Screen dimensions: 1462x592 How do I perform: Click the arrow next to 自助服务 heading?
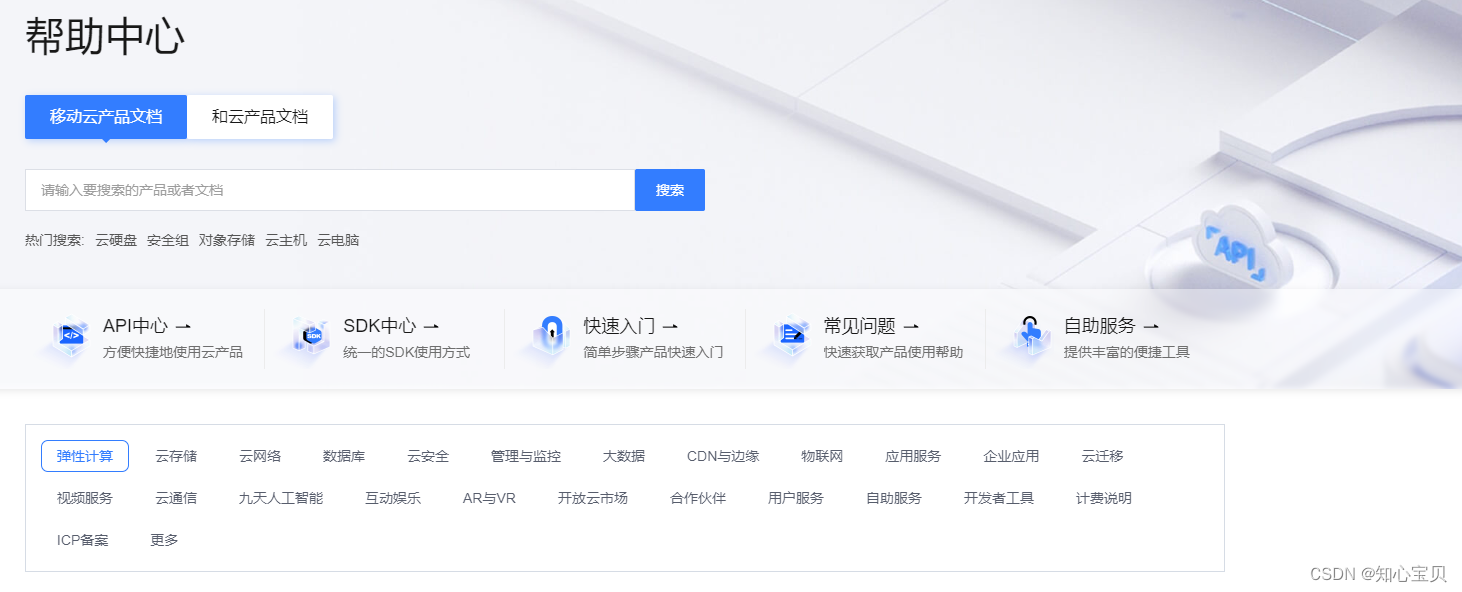coord(1150,326)
